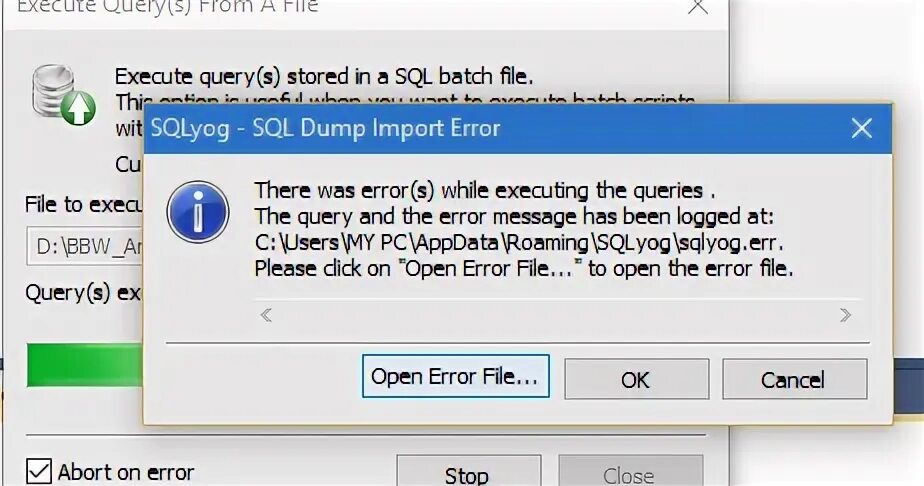Open the error file via Open Error File button
This screenshot has height=486, width=924.
click(456, 376)
